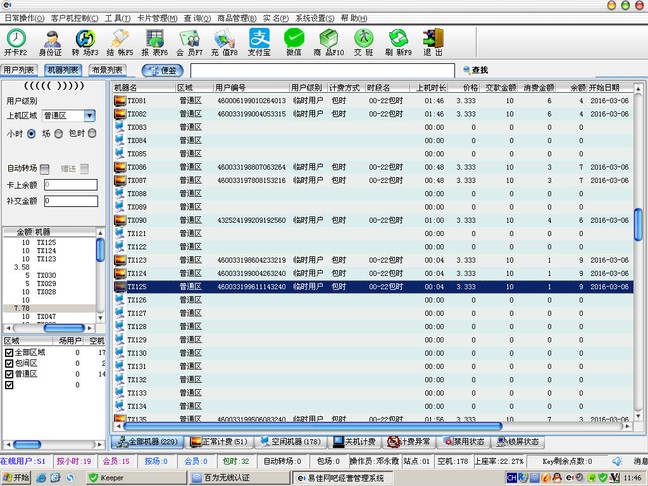The width and height of the screenshot is (648, 486).
Task: Click the 便签 note button
Action: click(163, 71)
